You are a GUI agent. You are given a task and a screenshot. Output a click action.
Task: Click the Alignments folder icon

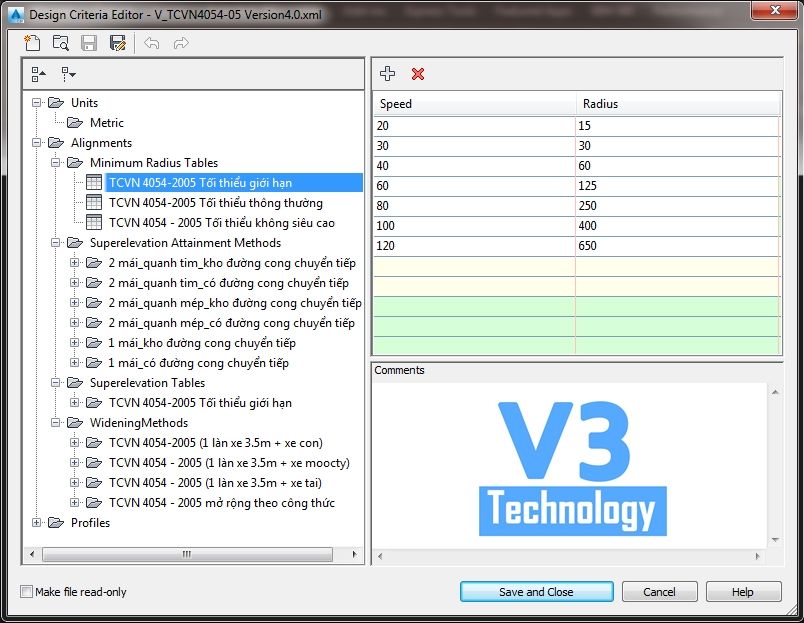(x=56, y=143)
